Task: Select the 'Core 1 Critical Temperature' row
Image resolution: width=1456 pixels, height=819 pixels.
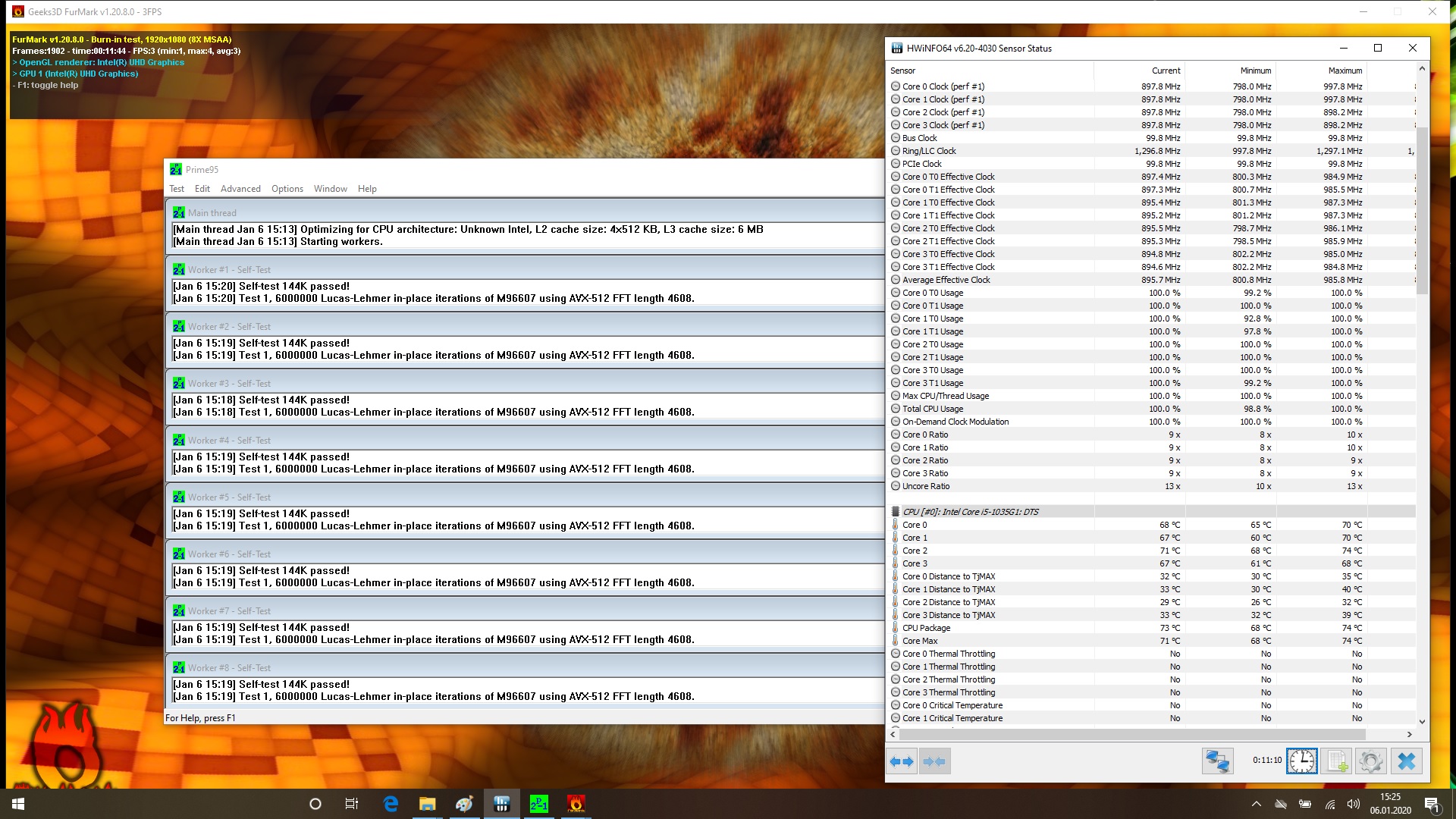Action: (1151, 718)
